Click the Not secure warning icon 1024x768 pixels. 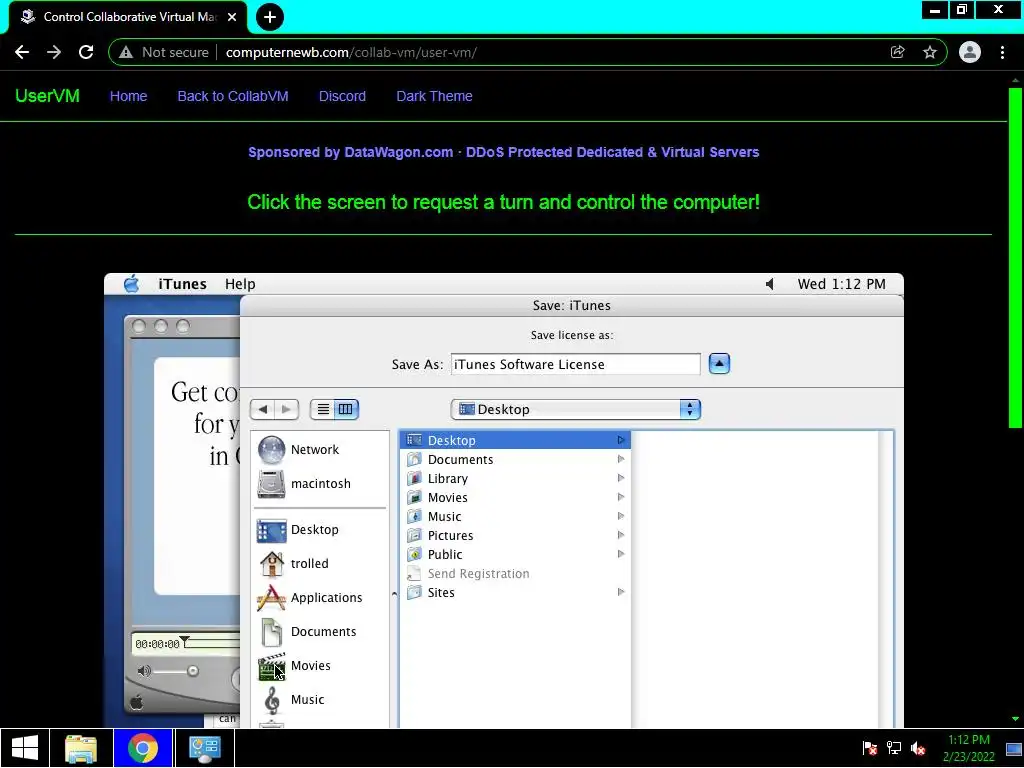pyautogui.click(x=126, y=52)
